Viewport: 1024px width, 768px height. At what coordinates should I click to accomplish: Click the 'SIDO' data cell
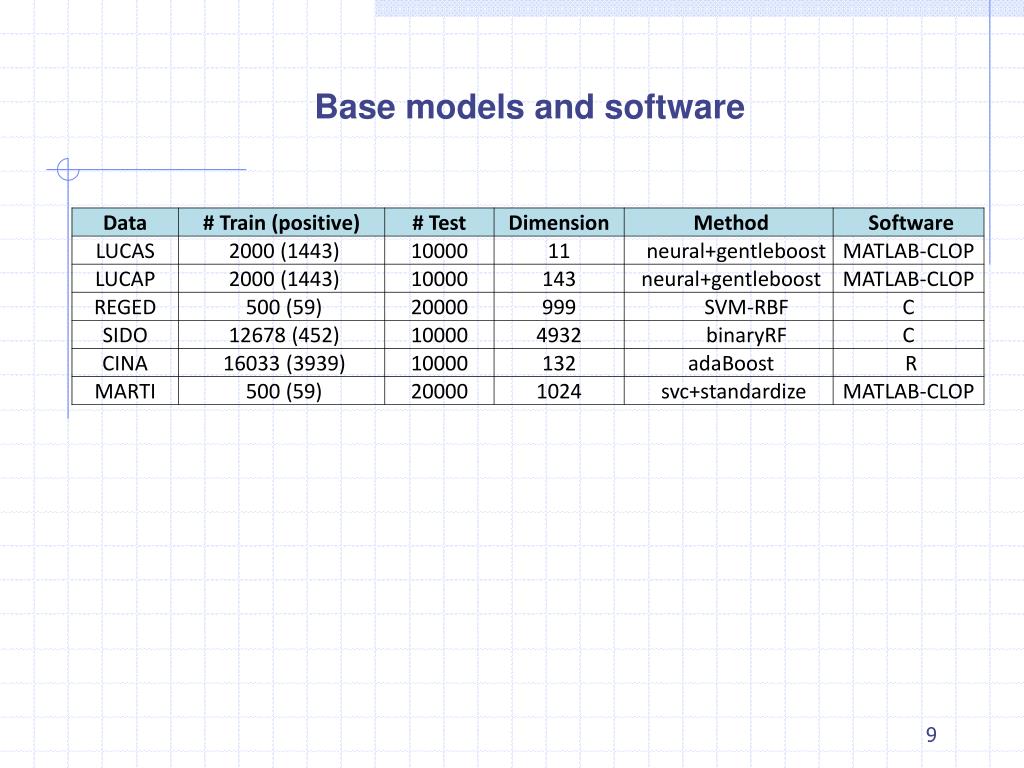pyautogui.click(x=125, y=335)
